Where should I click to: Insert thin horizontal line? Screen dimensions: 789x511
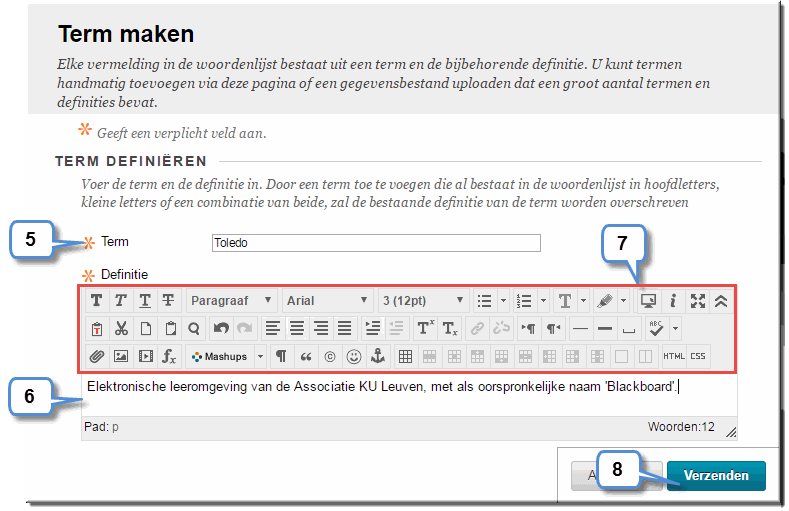[x=580, y=329]
